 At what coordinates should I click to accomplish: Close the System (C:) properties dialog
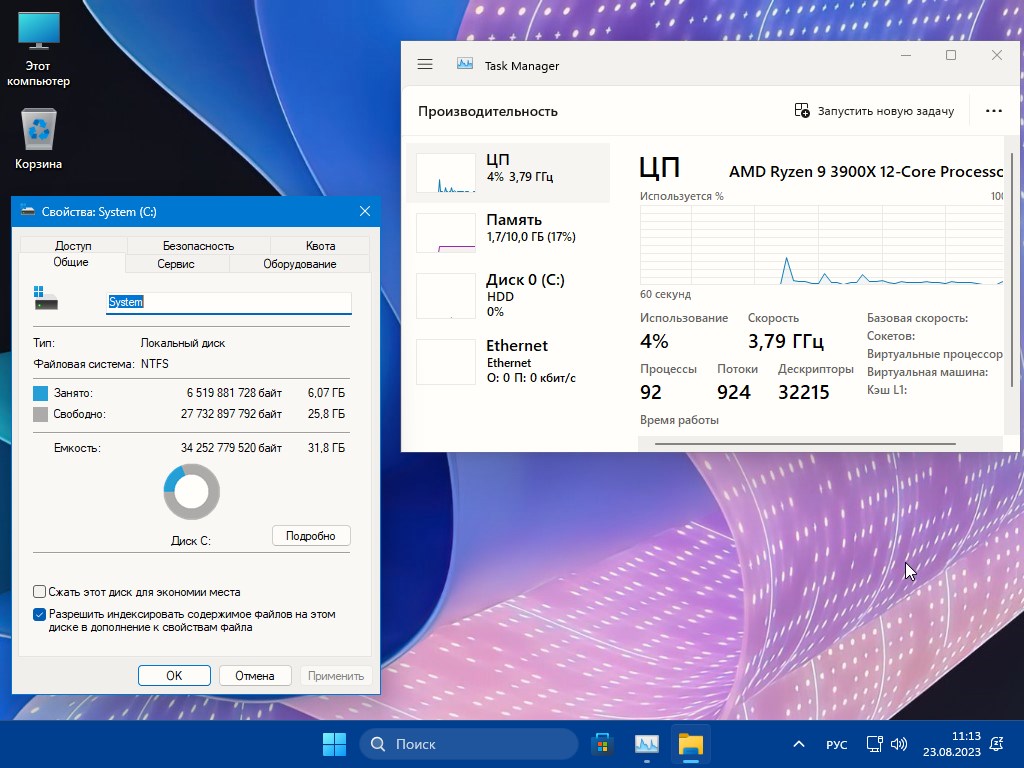[x=365, y=211]
